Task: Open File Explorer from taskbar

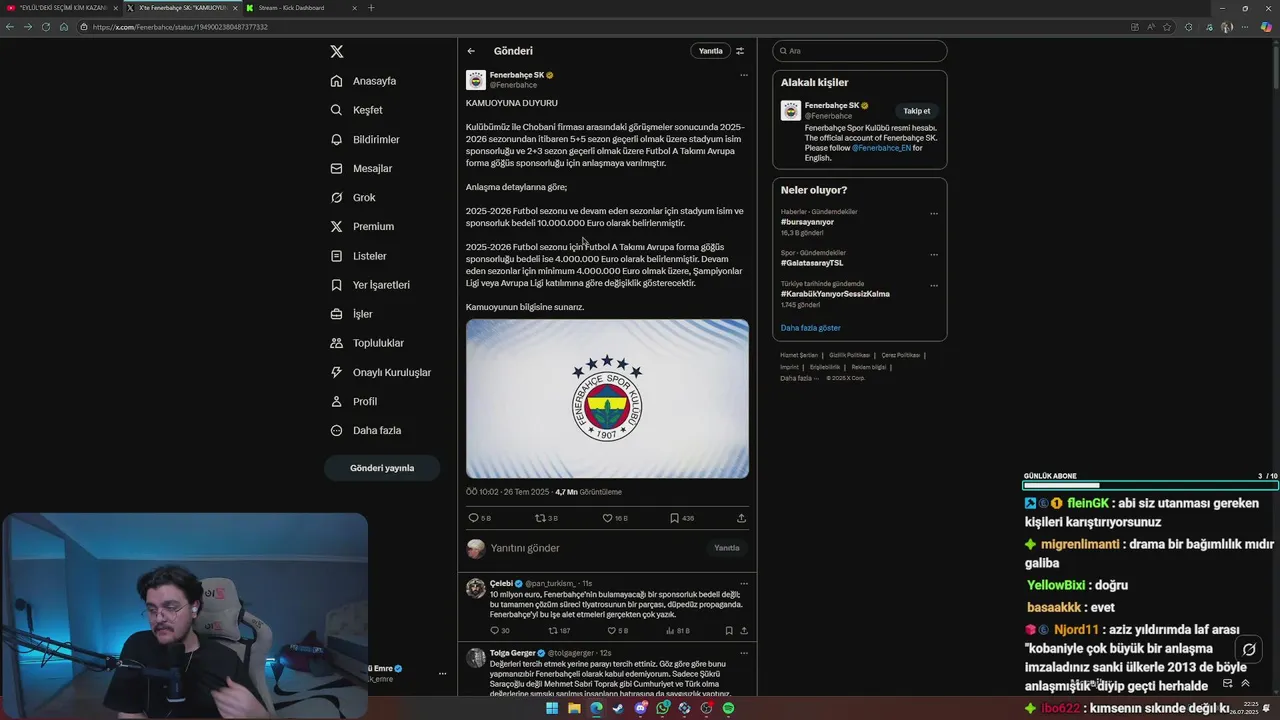Action: pos(574,708)
